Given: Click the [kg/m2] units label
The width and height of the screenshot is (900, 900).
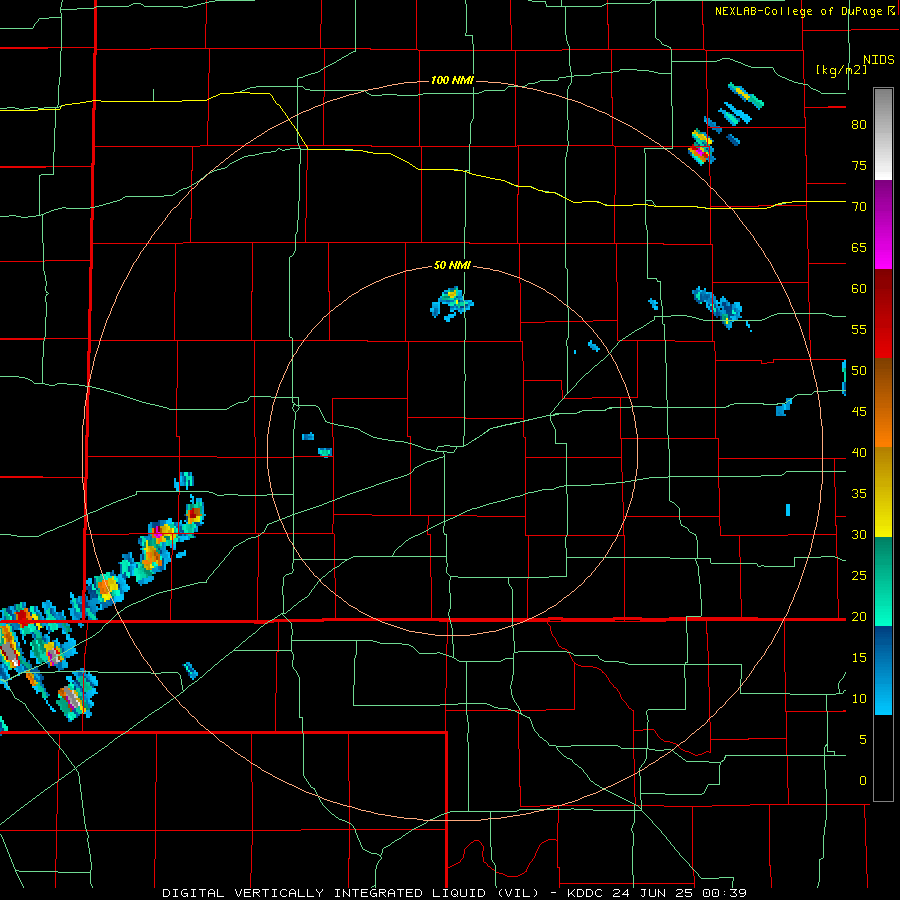Looking at the screenshot, I should 841,70.
